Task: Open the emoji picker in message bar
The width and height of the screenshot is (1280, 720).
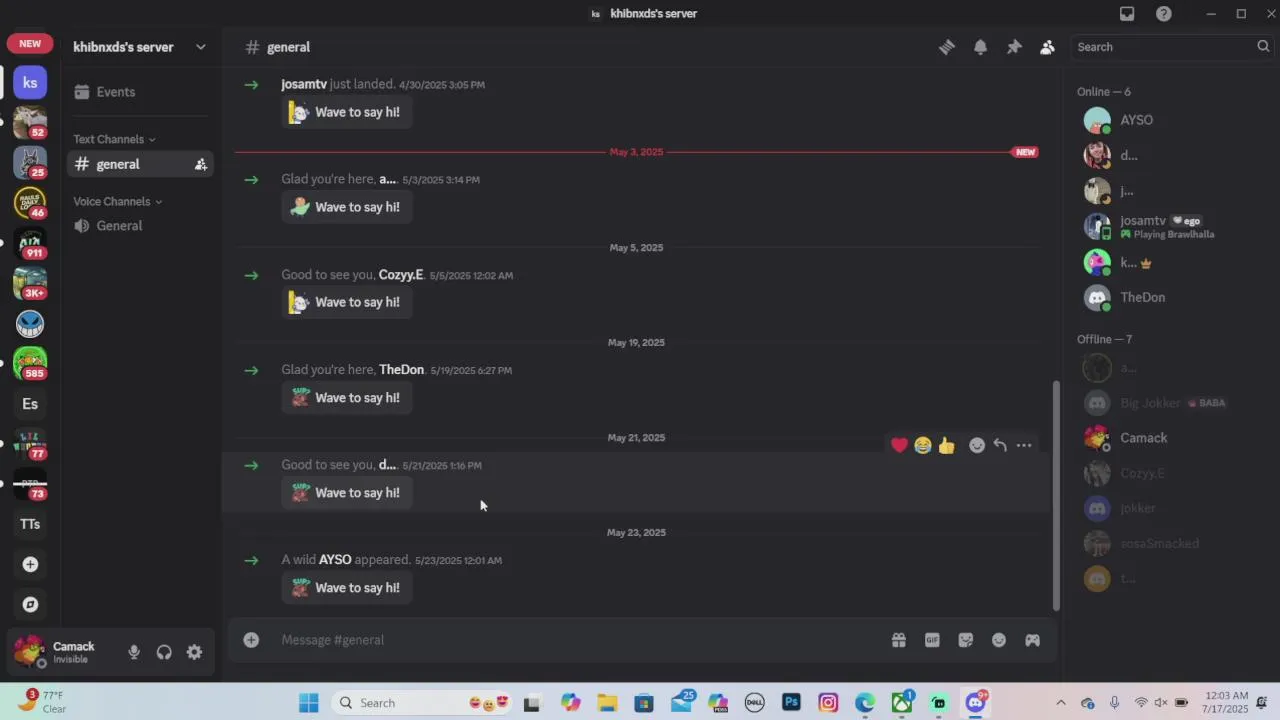Action: click(x=999, y=640)
